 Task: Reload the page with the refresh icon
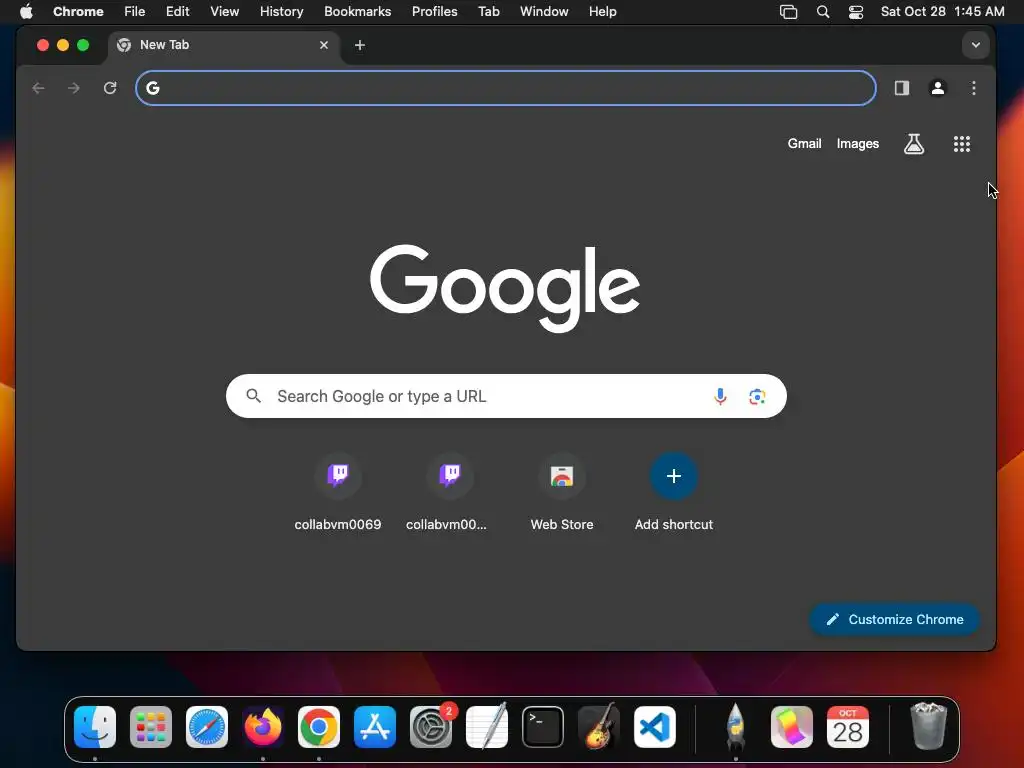110,88
